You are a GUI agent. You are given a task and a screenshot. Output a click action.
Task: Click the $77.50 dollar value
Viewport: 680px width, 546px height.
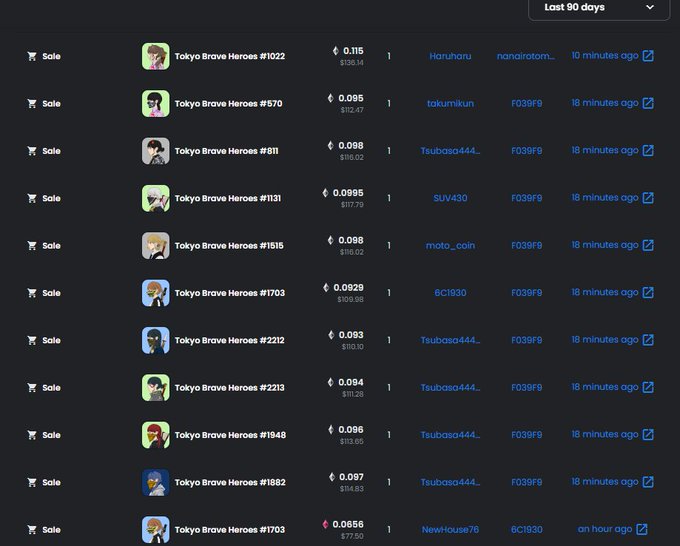(352, 536)
